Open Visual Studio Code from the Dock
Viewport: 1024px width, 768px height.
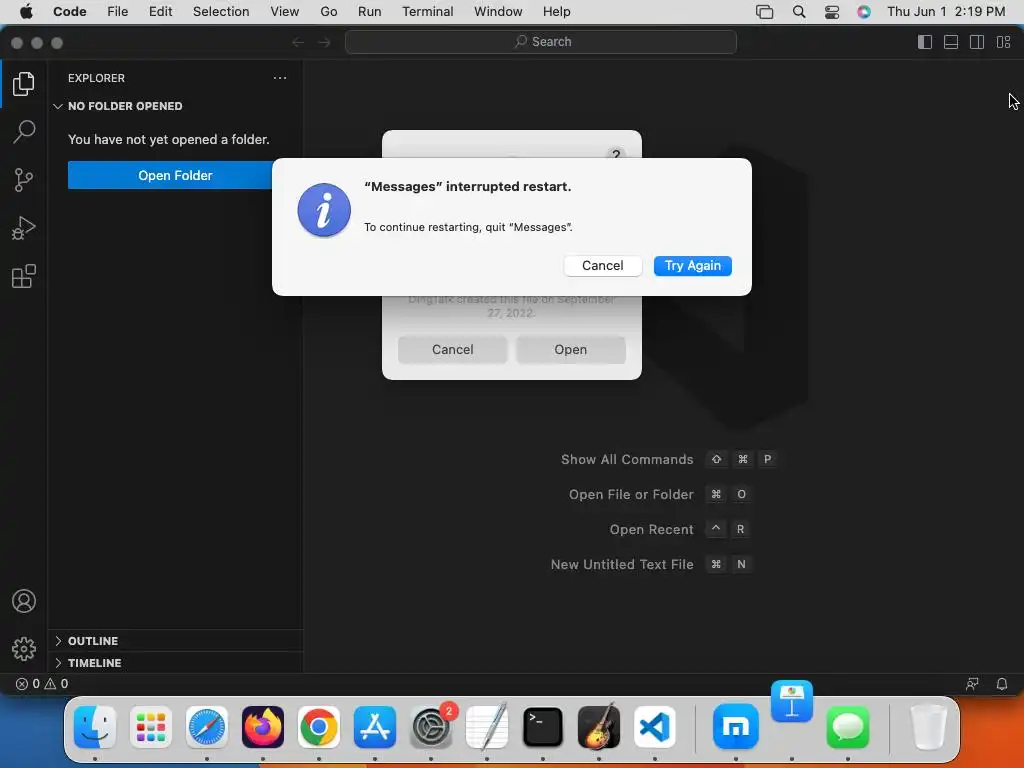pyautogui.click(x=655, y=727)
